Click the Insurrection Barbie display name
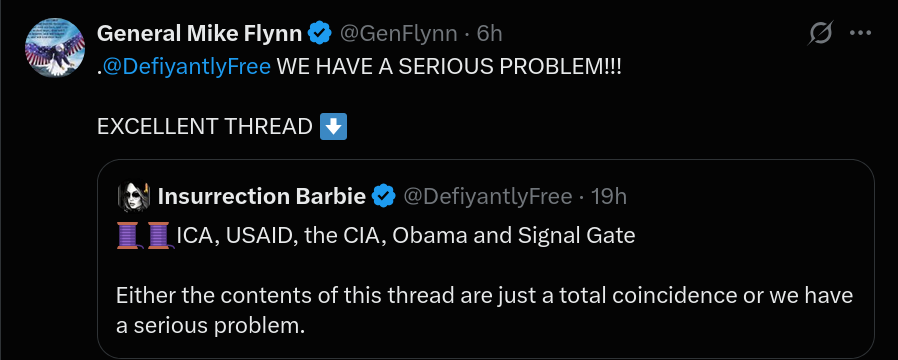The image size is (898, 360). [x=262, y=196]
